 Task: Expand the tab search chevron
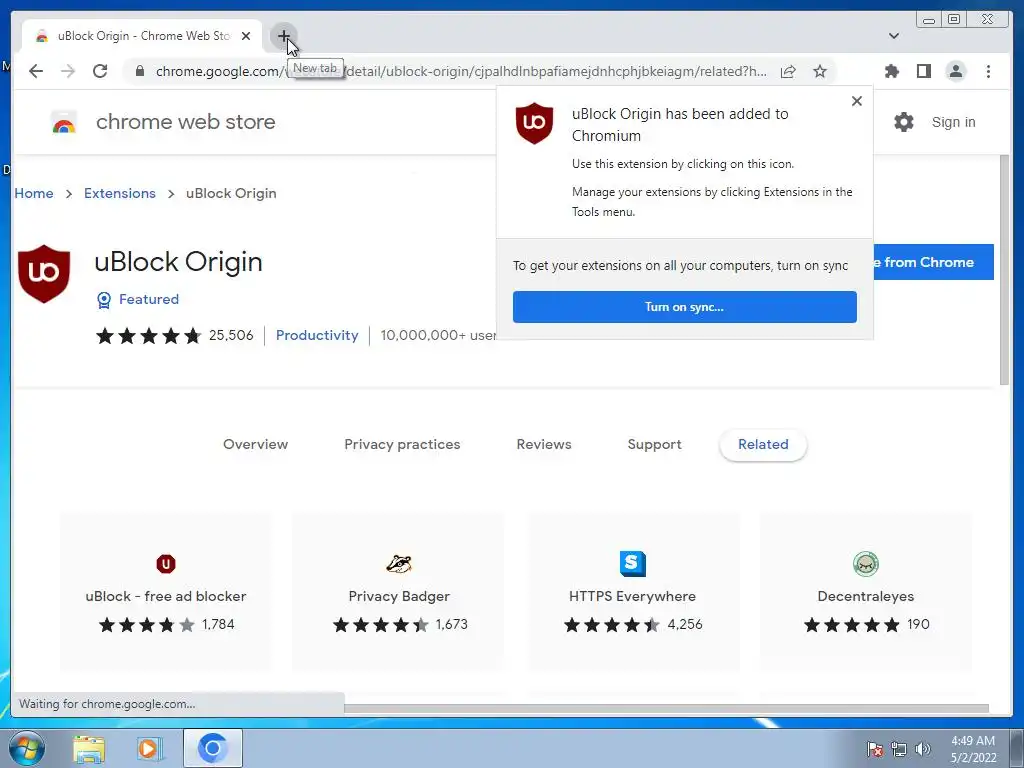(x=894, y=36)
